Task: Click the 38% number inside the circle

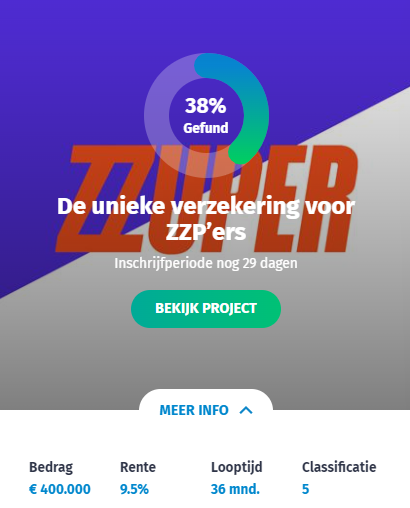Action: coord(206,106)
